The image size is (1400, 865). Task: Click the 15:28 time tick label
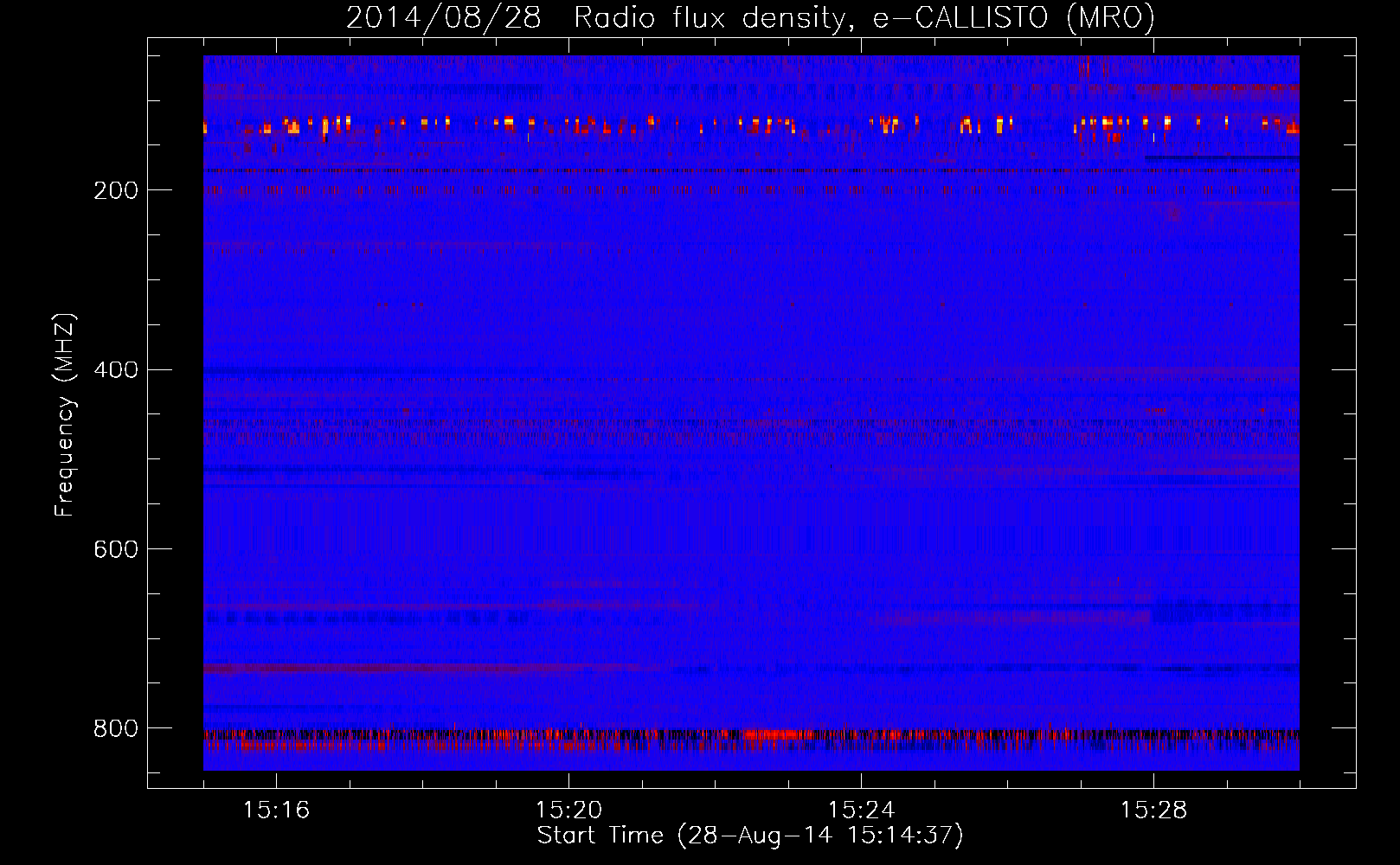(x=1153, y=811)
